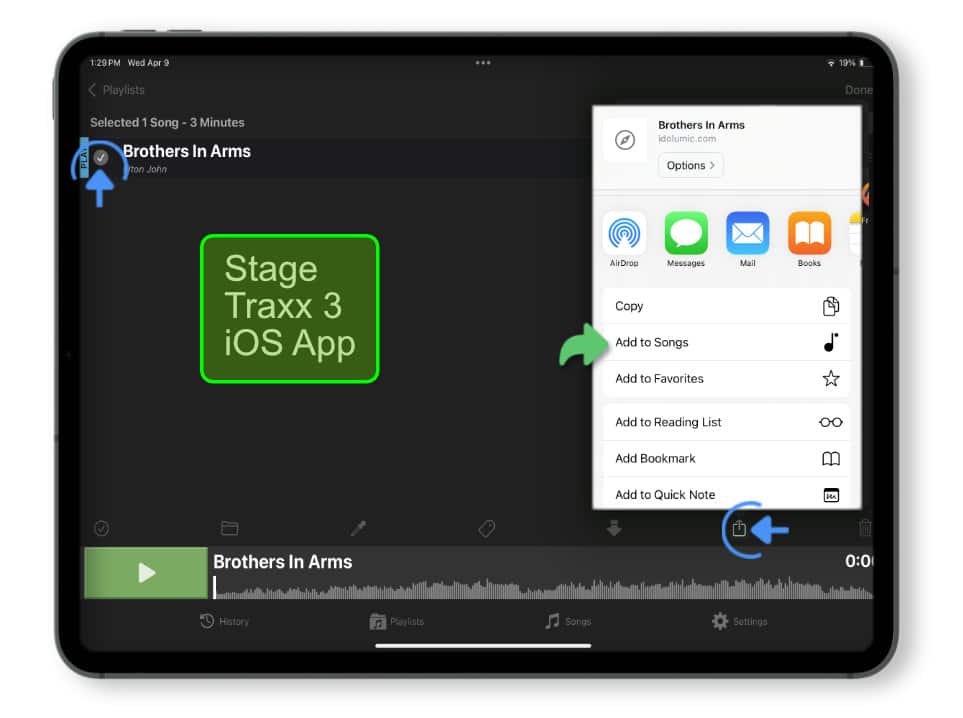Viewport: 963px width, 718px height.
Task: Share via Mail app
Action: click(747, 240)
